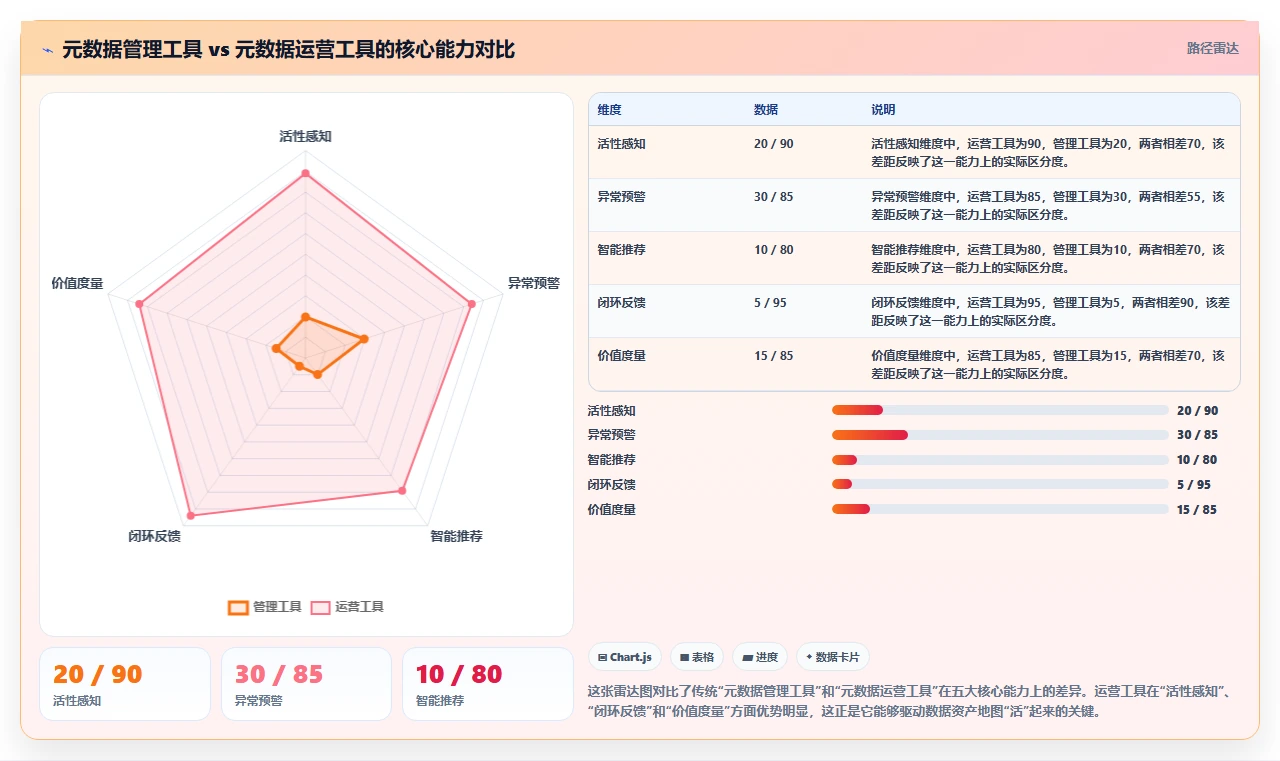Screen dimensions: 1280x761
Task: Click the 管理工具 orange point at 异常预警
Action: point(364,338)
